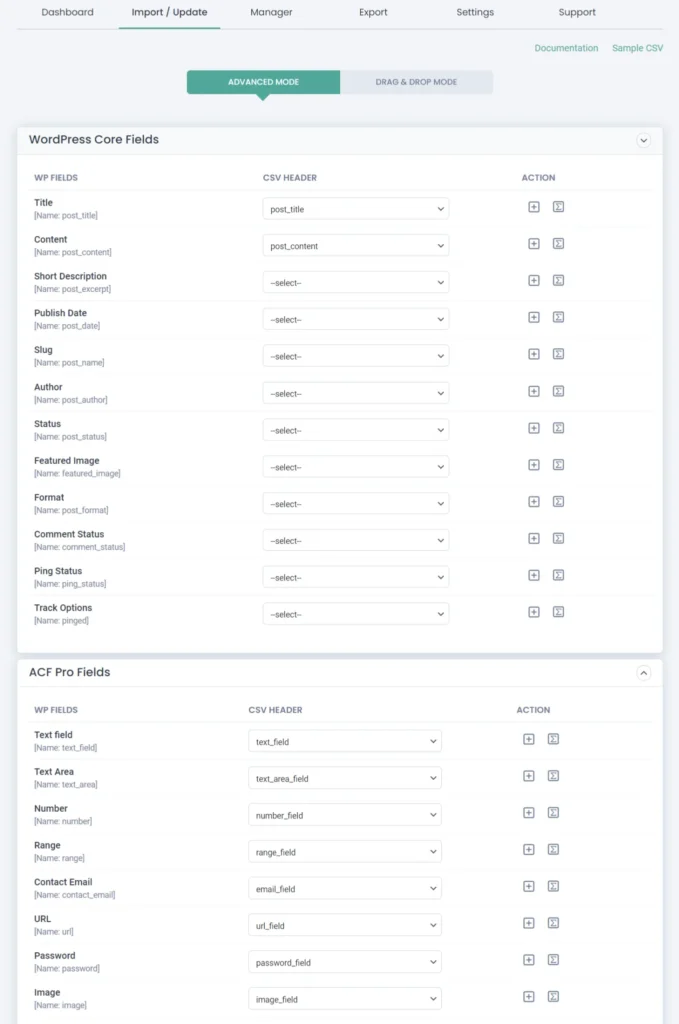
Task: Click the sigma icon for the Image field
Action: tap(553, 997)
